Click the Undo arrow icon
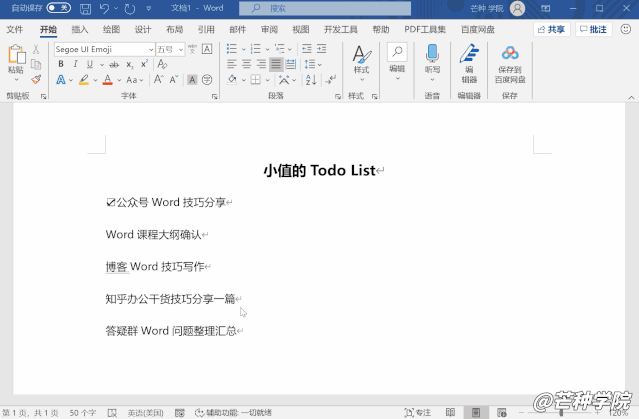 tap(105, 8)
